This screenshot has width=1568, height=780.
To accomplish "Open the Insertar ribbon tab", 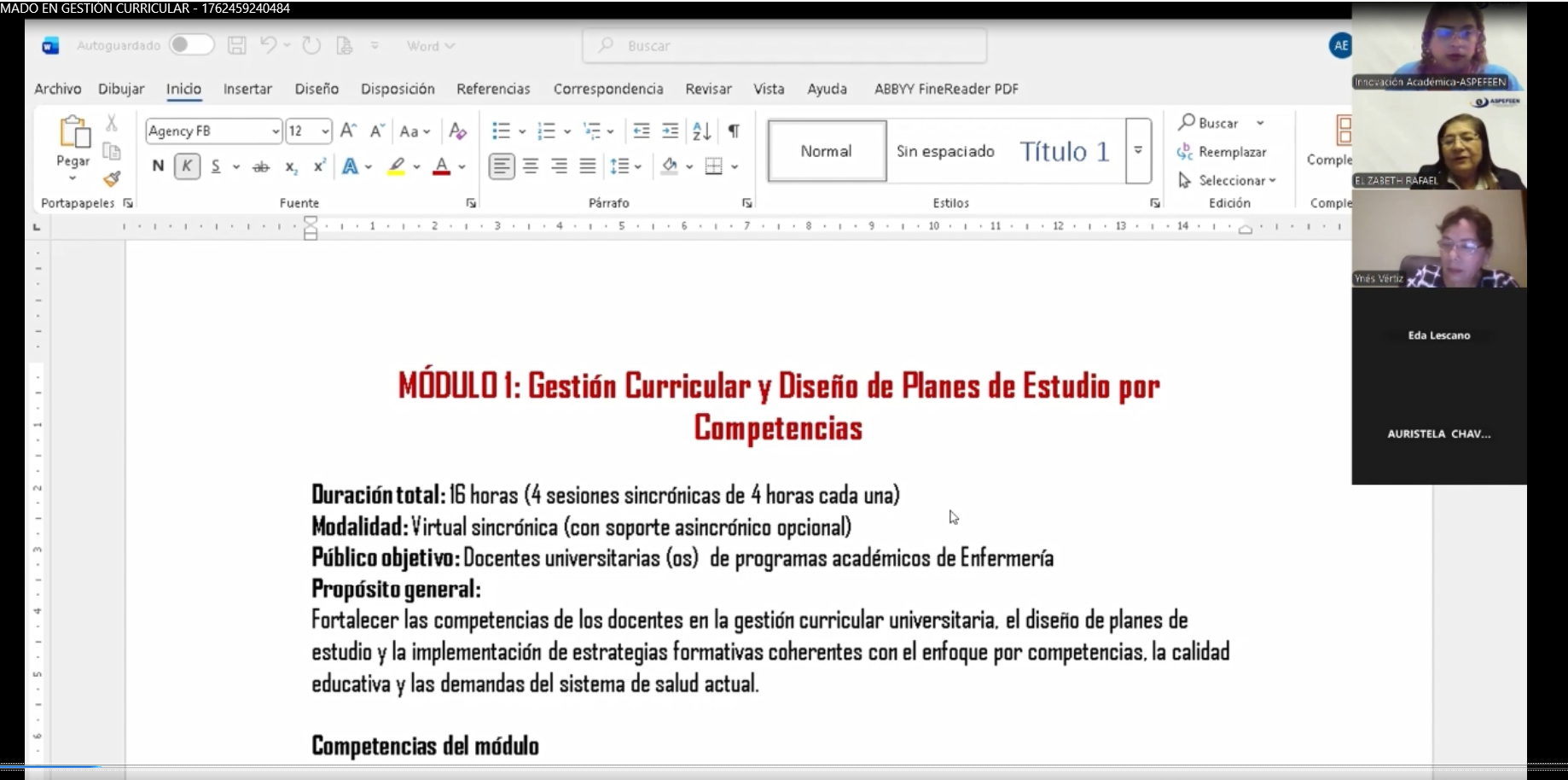I will click(x=247, y=89).
